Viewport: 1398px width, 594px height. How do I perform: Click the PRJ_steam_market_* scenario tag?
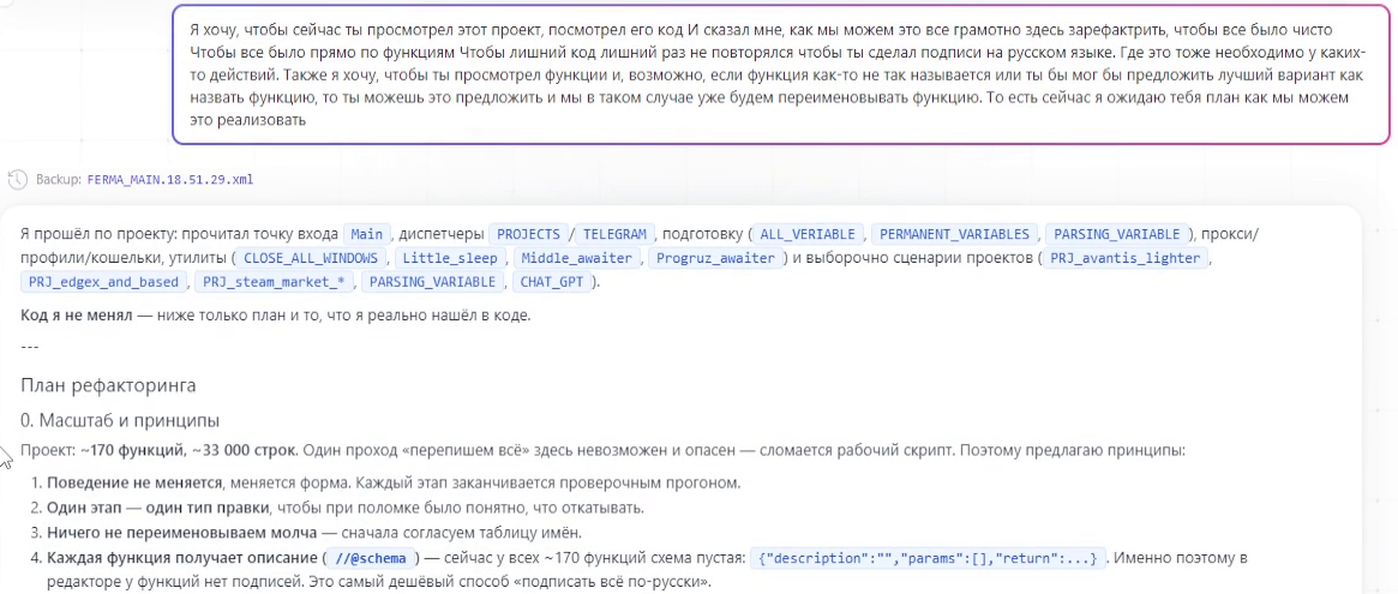pyautogui.click(x=273, y=282)
